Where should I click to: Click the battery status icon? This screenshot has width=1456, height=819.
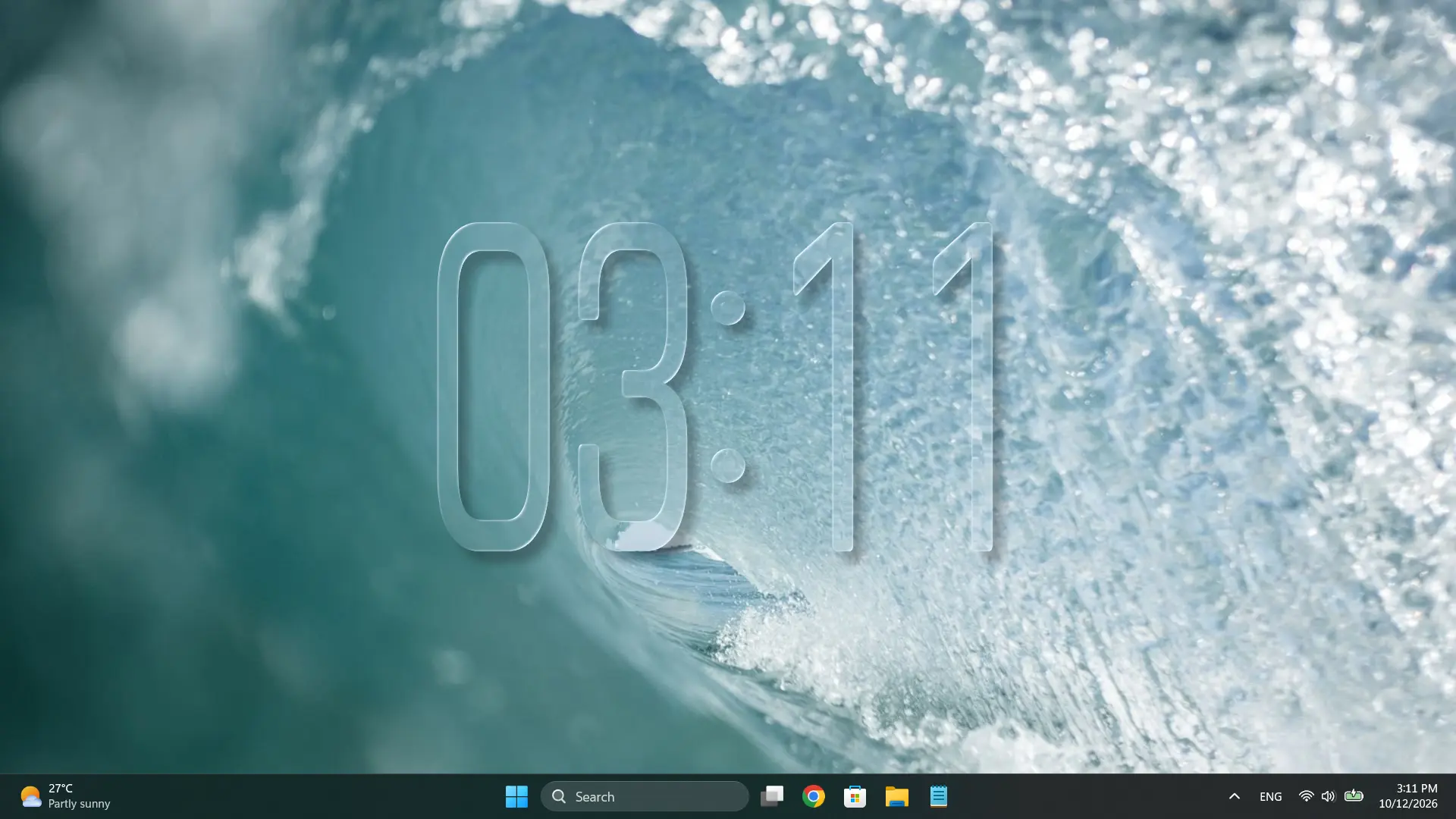point(1354,796)
